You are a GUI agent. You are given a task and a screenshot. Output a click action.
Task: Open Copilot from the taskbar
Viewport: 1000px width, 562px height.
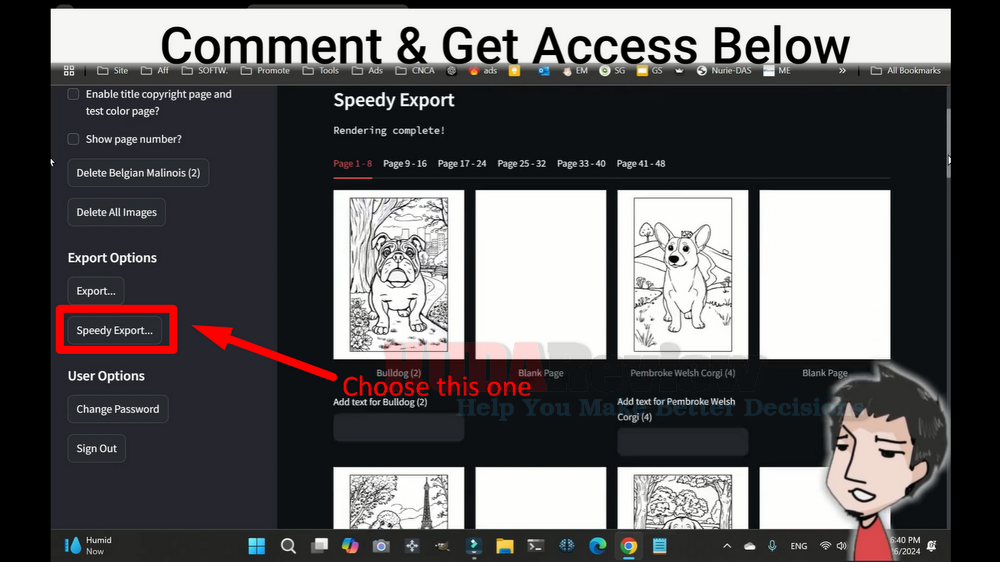349,546
